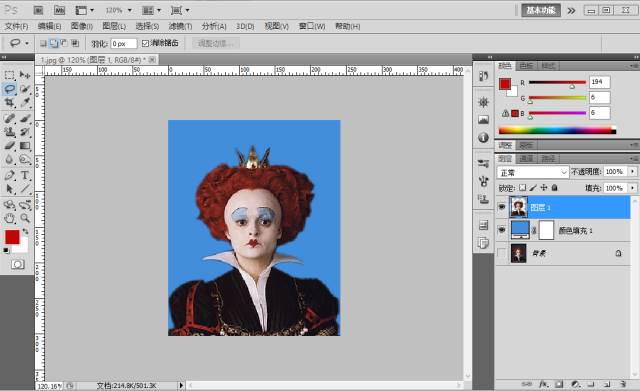Open the Info panel icon in dock
The height and width of the screenshot is (391, 640).
coord(484,138)
